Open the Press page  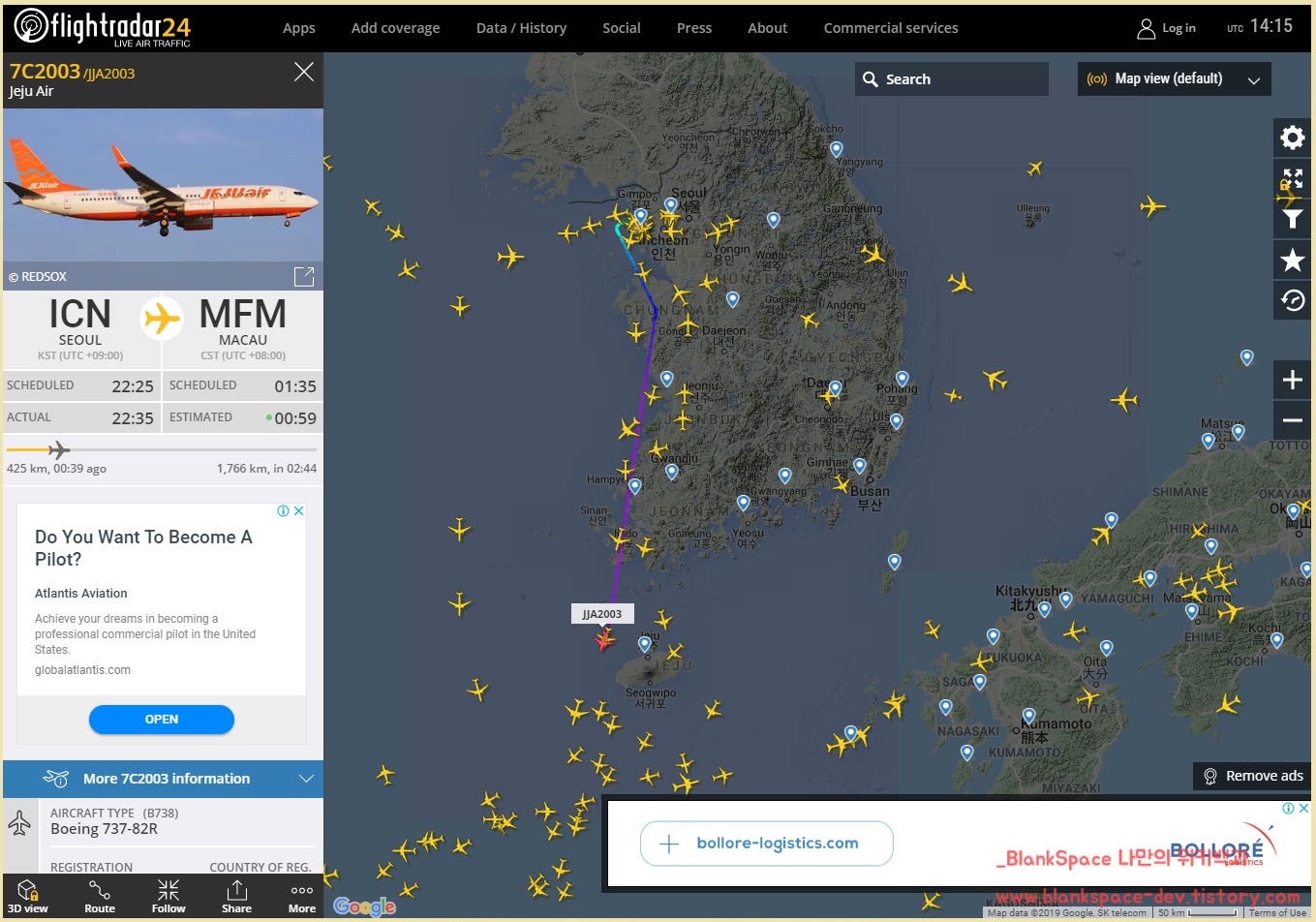pyautogui.click(x=694, y=28)
